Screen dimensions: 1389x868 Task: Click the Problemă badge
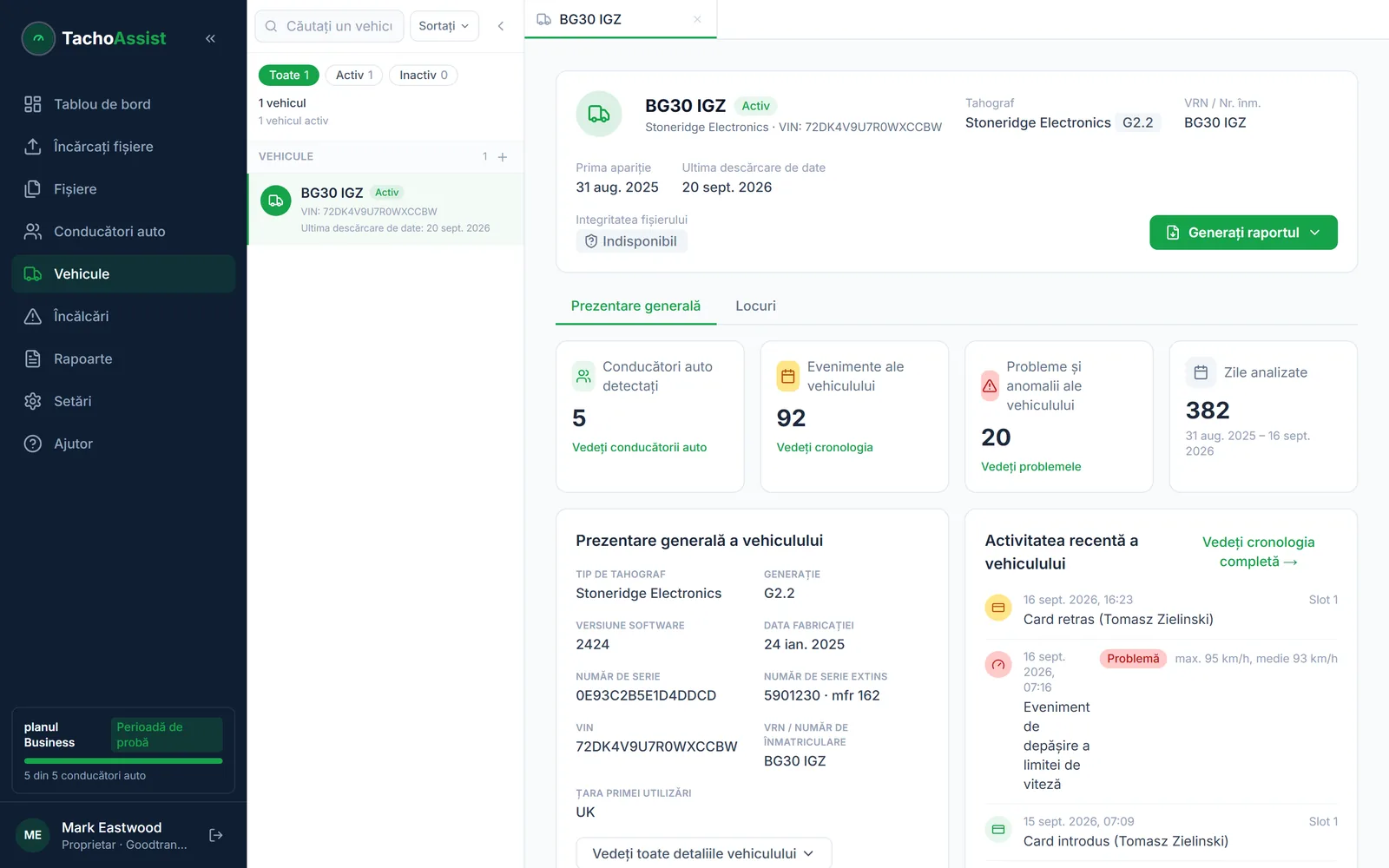point(1133,659)
